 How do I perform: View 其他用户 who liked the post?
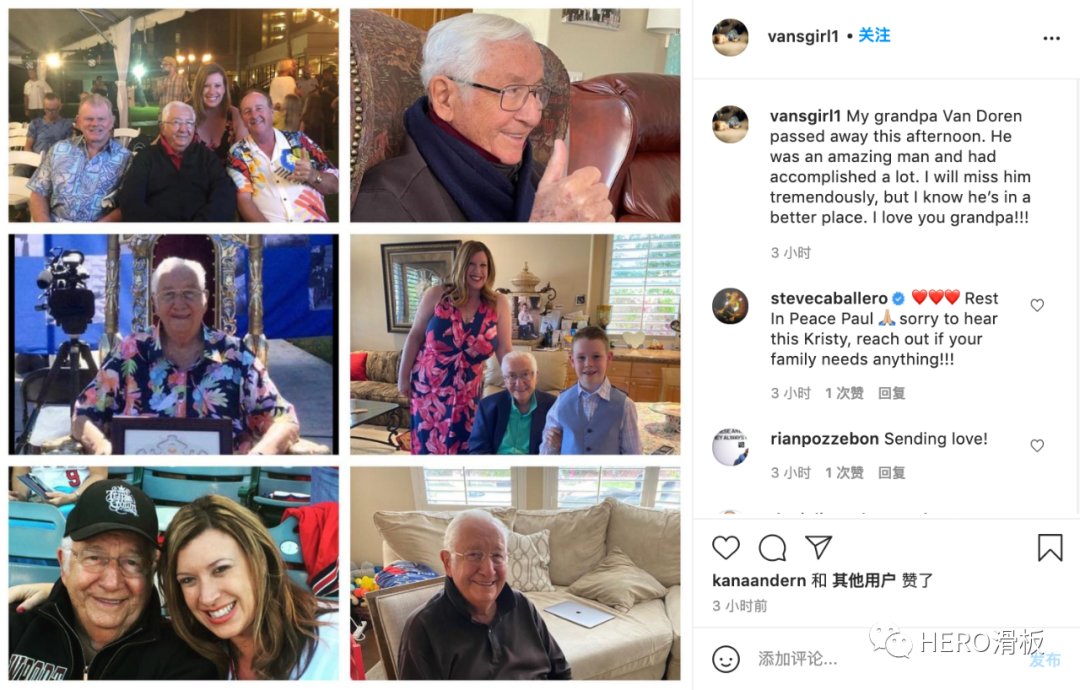tap(864, 581)
